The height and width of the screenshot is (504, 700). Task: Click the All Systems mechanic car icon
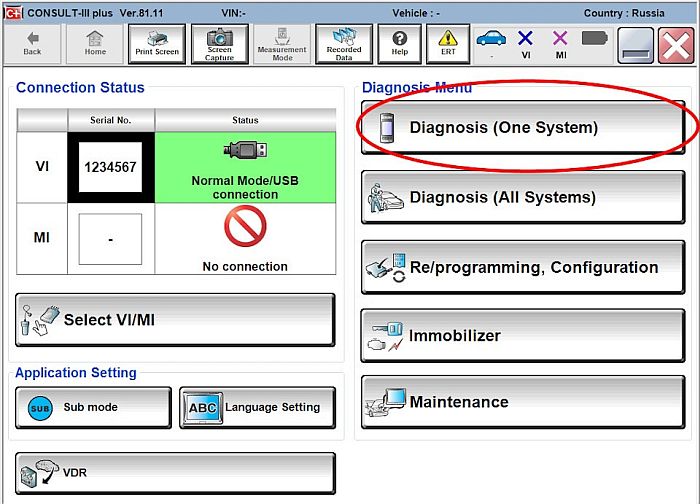386,197
